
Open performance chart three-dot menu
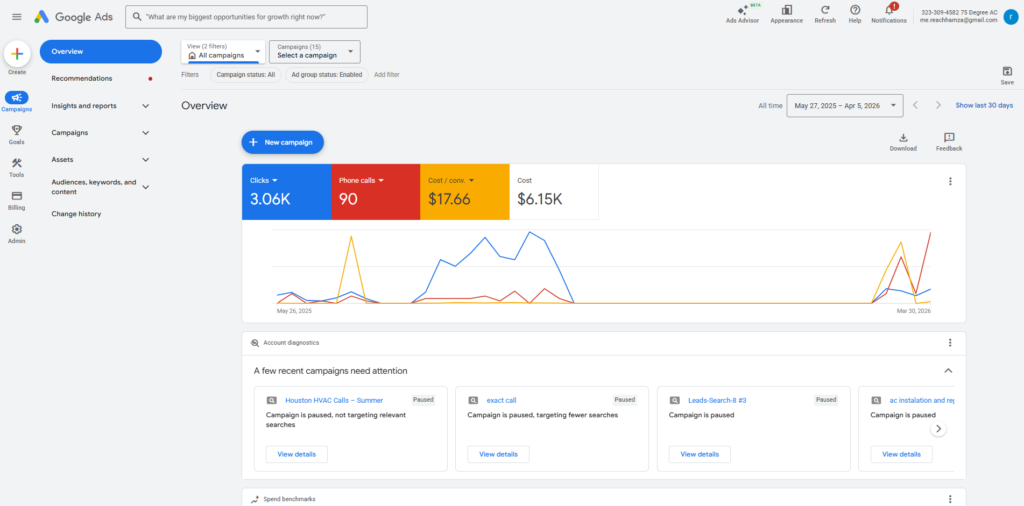click(x=950, y=182)
